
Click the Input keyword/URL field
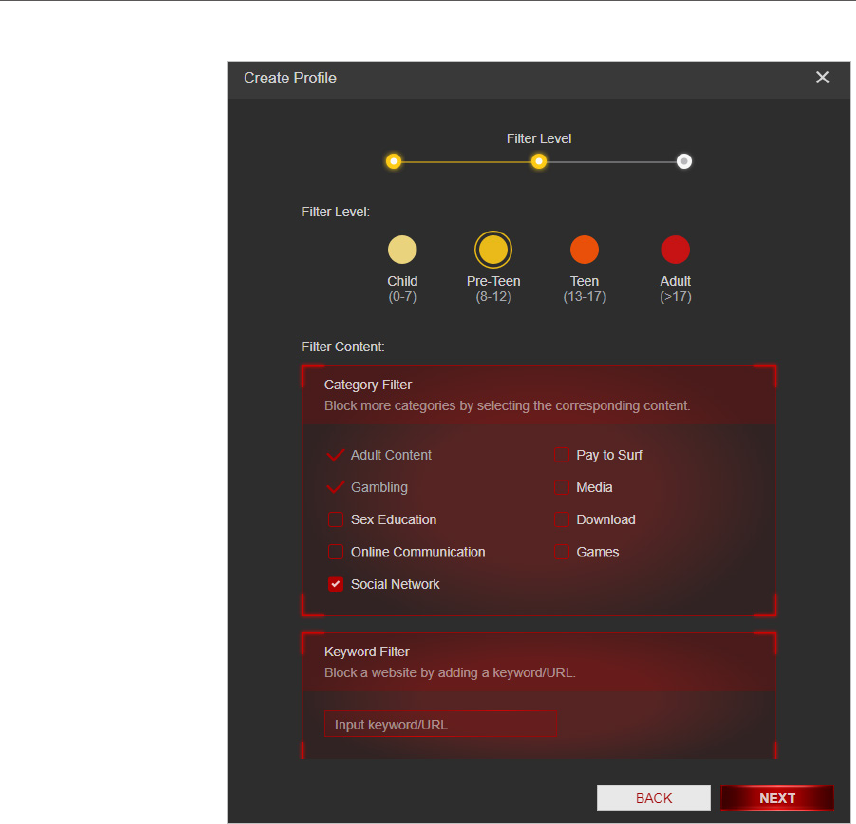(440, 724)
